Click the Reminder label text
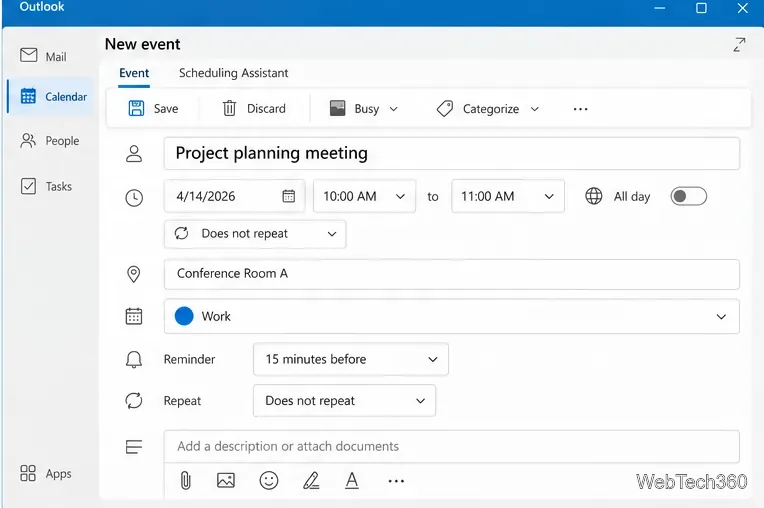Viewport: 764px width, 508px height. point(189,359)
